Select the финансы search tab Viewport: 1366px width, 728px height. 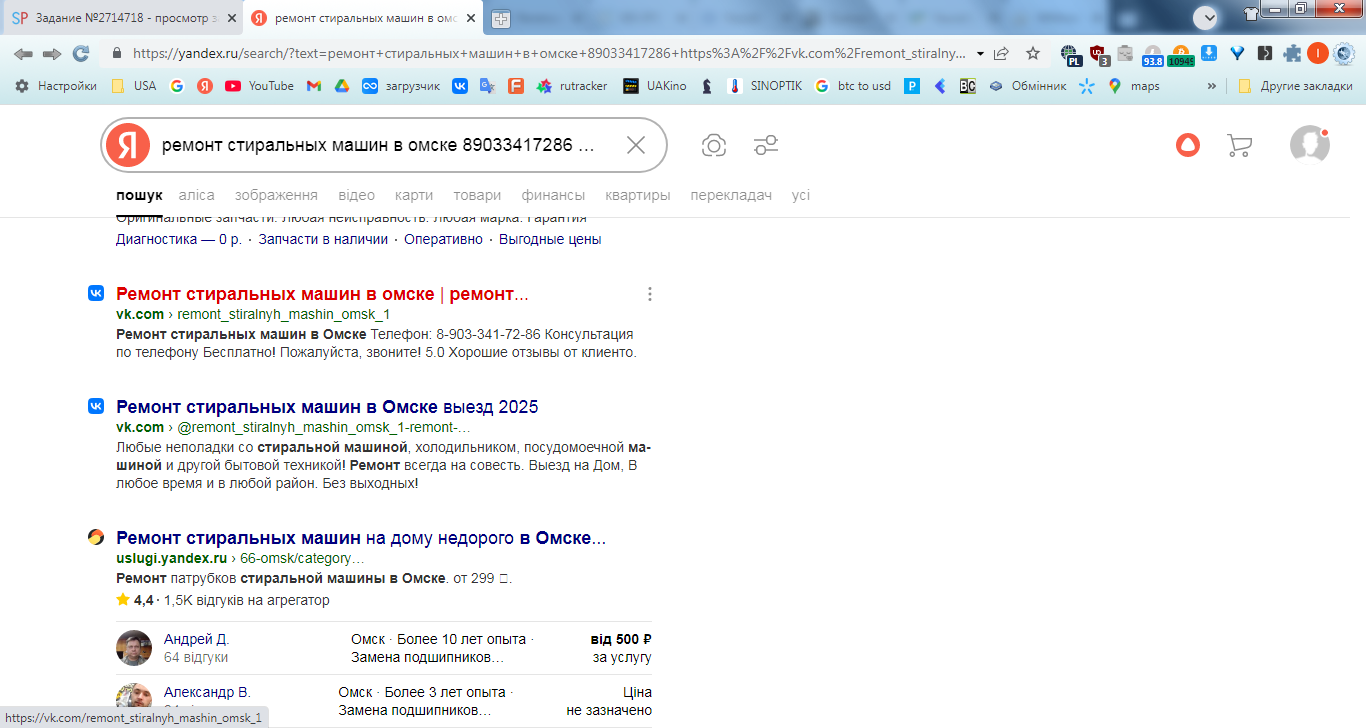click(x=553, y=195)
